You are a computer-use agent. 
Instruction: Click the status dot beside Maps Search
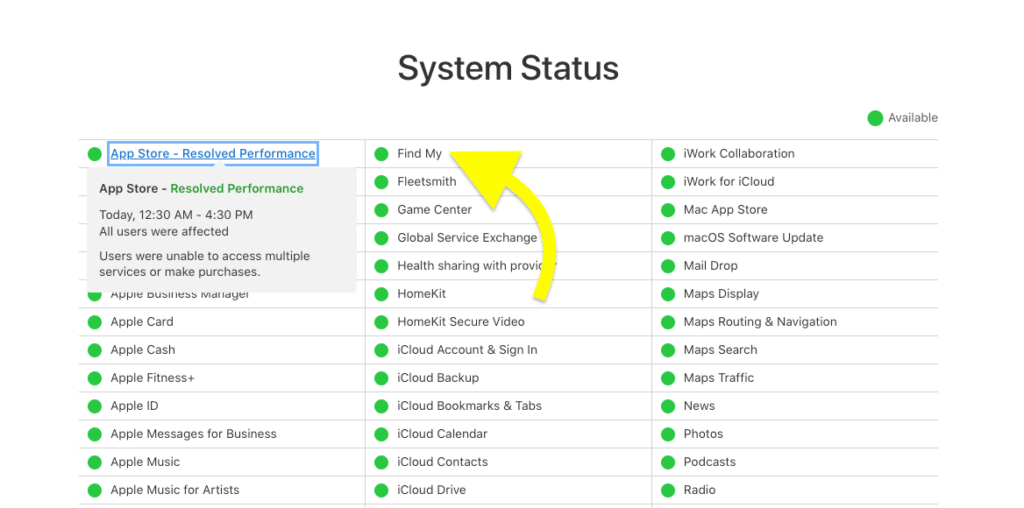(667, 351)
